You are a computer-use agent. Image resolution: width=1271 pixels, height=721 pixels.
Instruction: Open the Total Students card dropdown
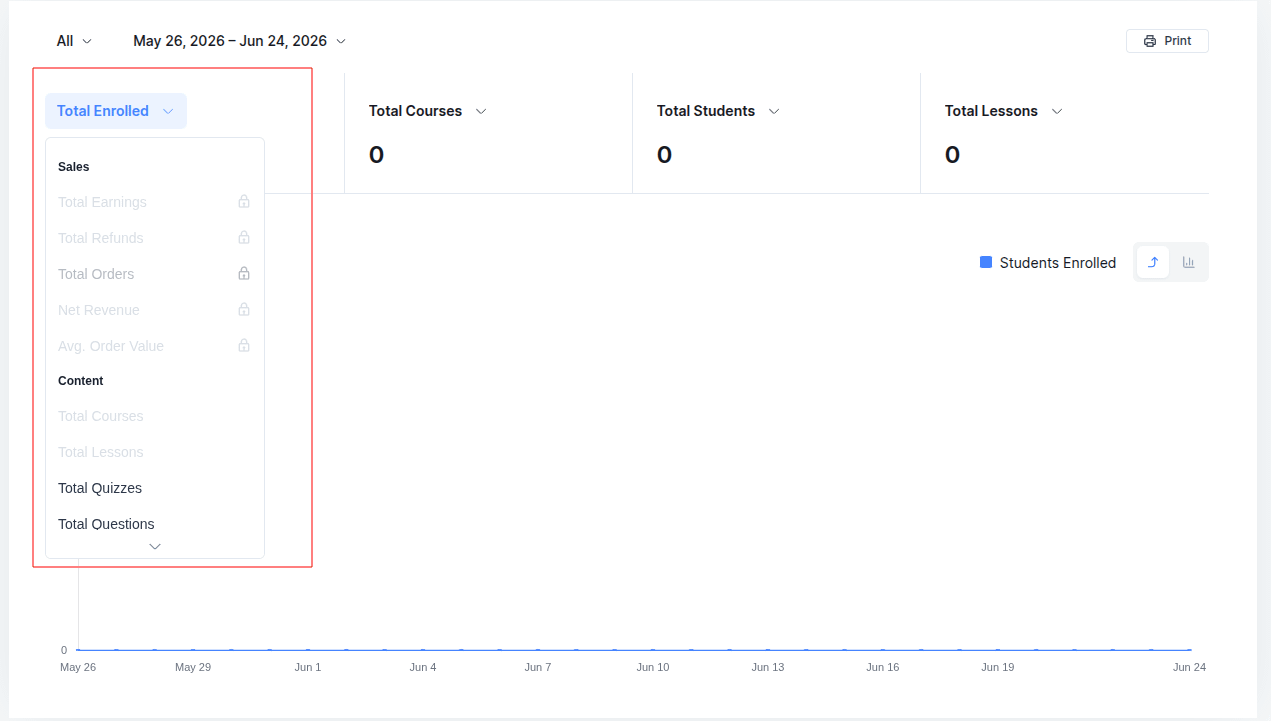(x=718, y=111)
